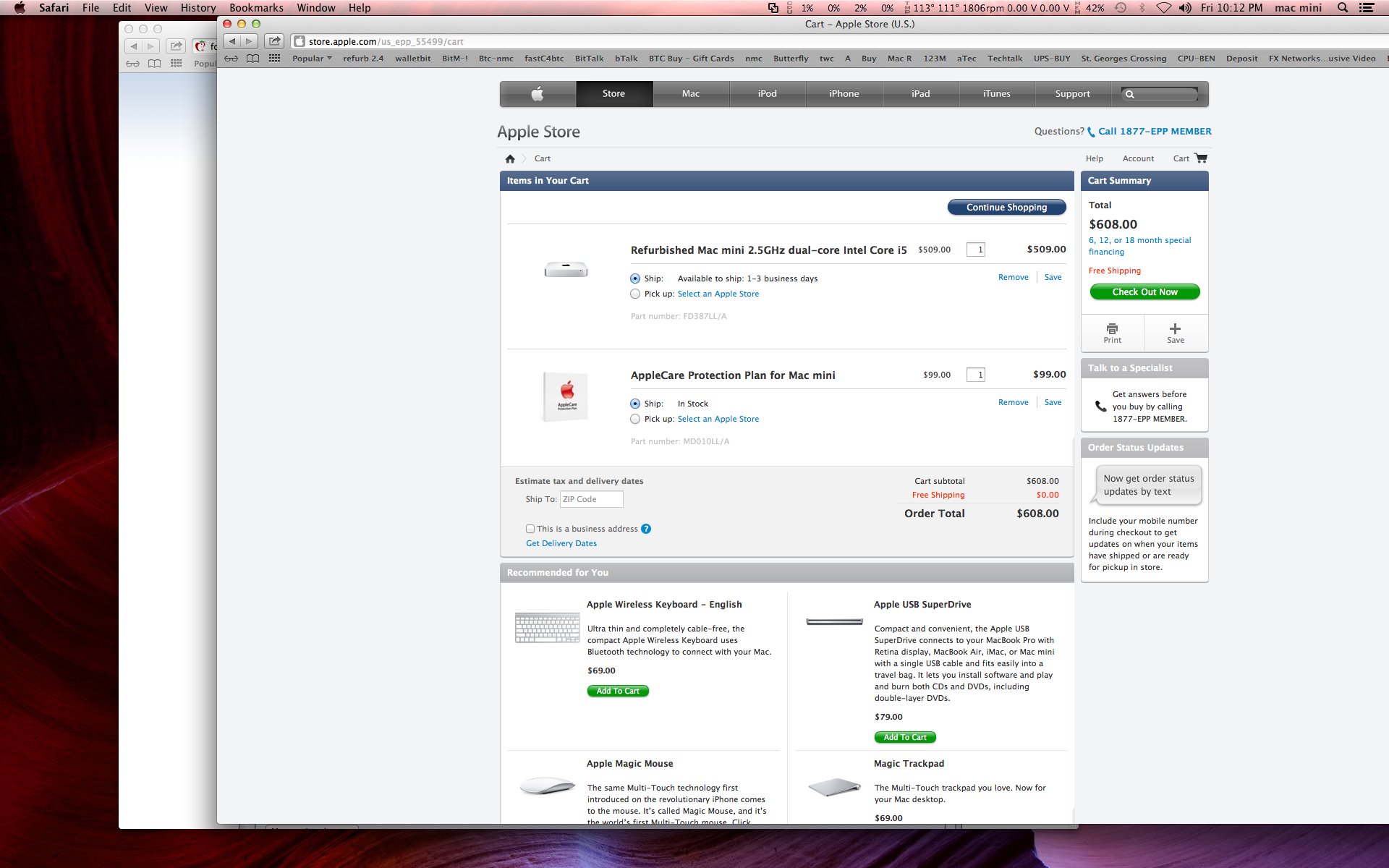Viewport: 1389px width, 868px height.
Task: Switch to the Mac store tab
Action: [x=691, y=94]
